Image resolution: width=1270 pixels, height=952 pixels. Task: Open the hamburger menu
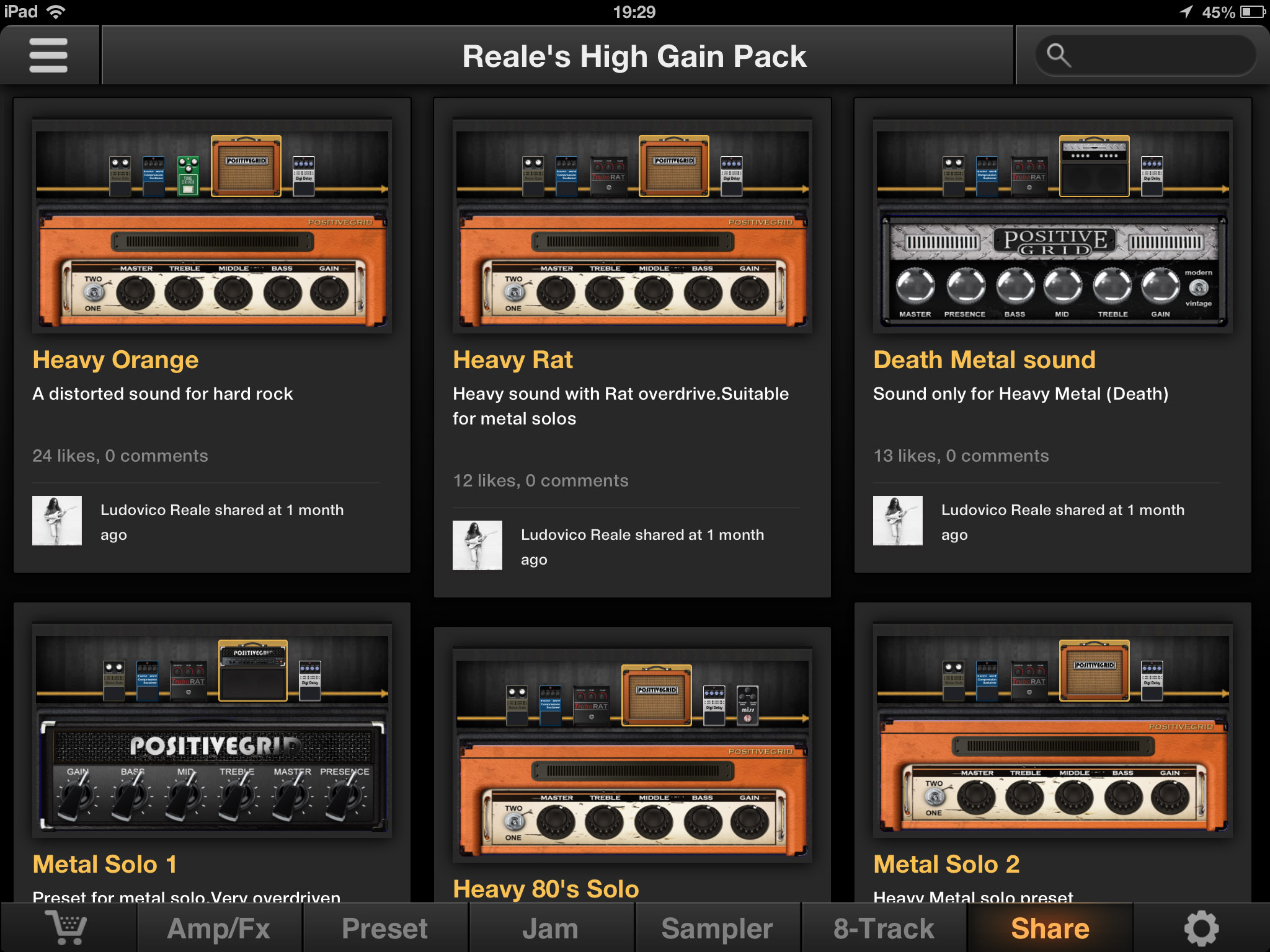48,55
